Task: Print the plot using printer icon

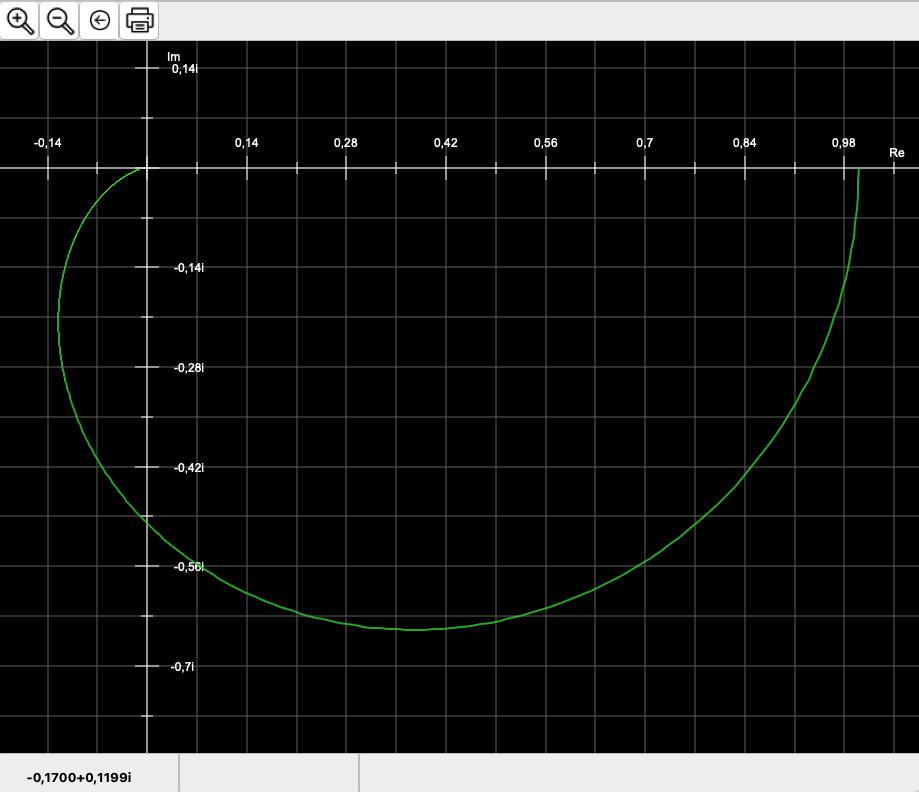Action: click(139, 20)
